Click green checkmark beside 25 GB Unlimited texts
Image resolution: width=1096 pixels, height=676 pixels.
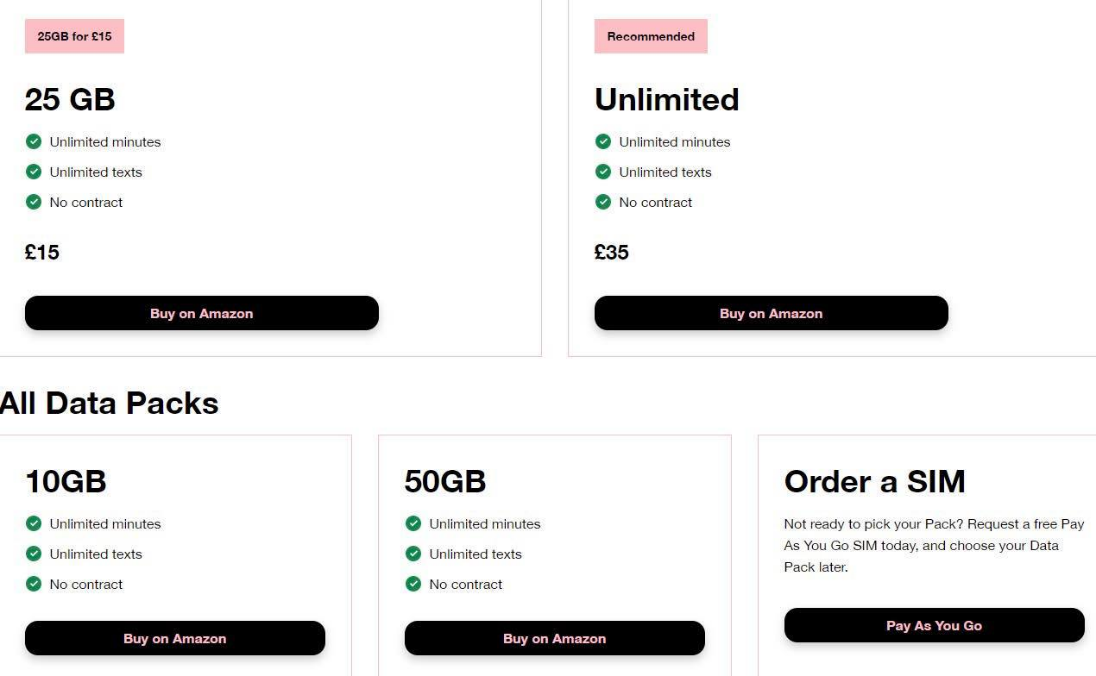pyautogui.click(x=34, y=172)
